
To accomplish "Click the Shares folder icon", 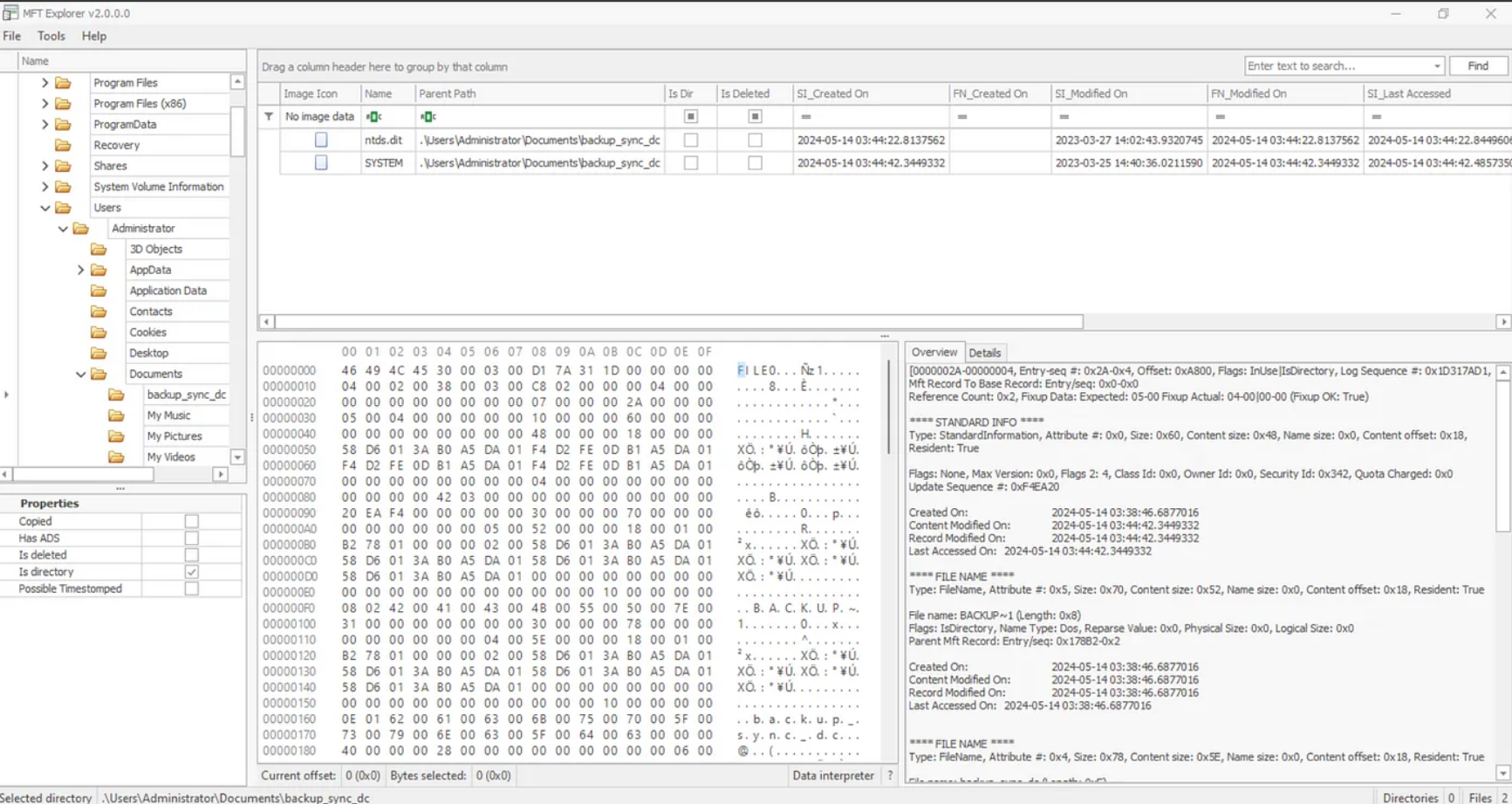I will [63, 166].
